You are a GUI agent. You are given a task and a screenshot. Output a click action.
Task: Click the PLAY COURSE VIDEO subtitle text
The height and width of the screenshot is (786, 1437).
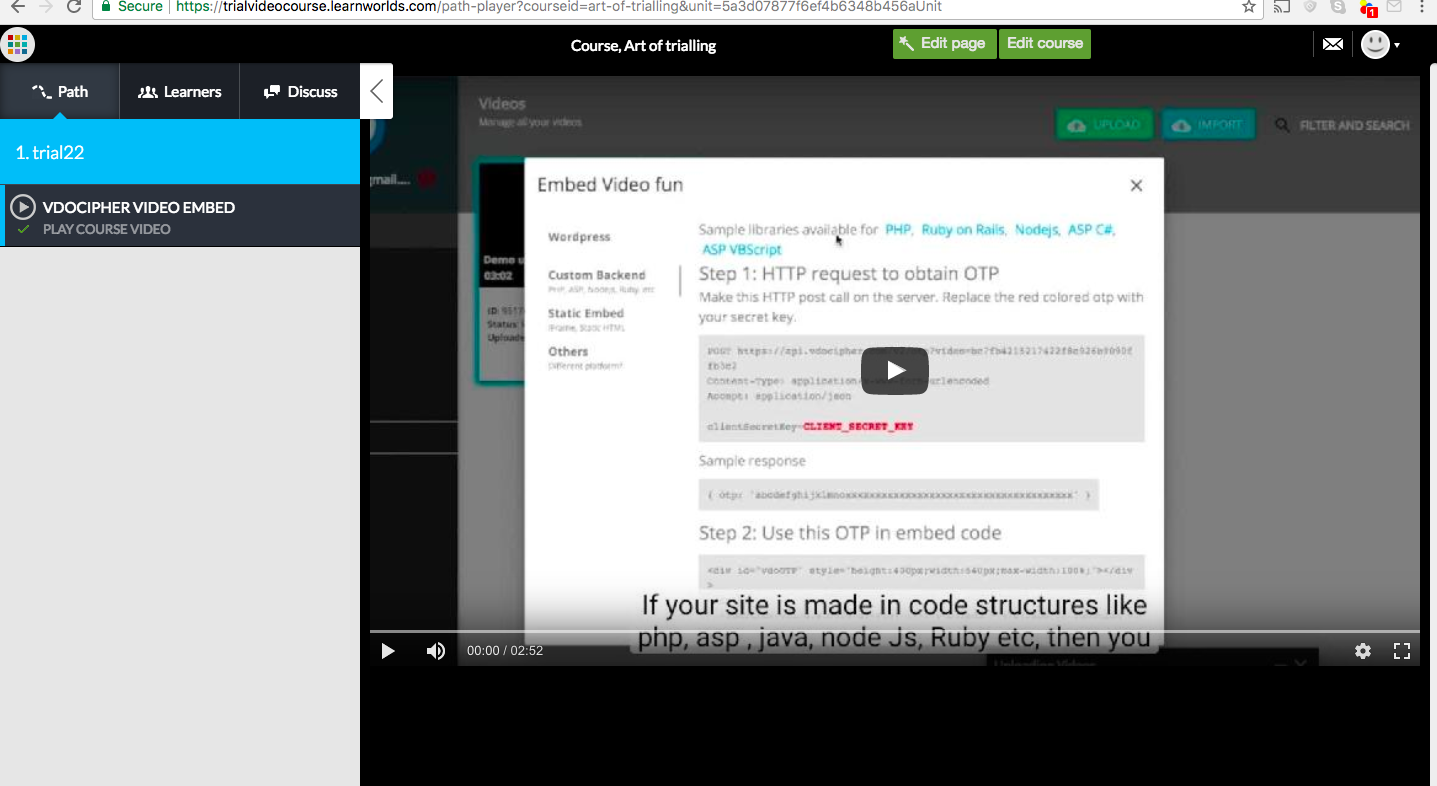pyautogui.click(x=106, y=229)
